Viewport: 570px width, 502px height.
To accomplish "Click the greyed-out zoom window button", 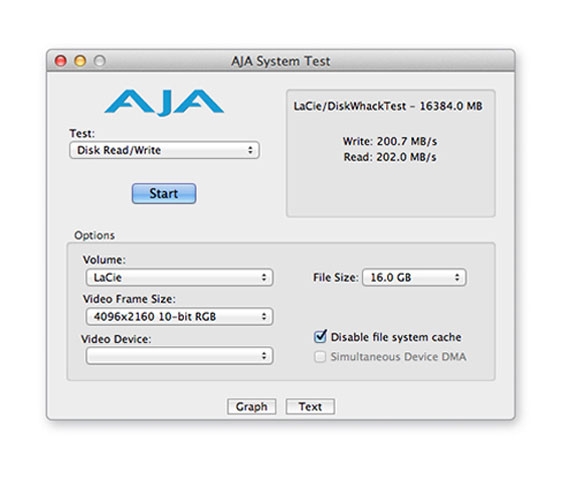I will (100, 61).
